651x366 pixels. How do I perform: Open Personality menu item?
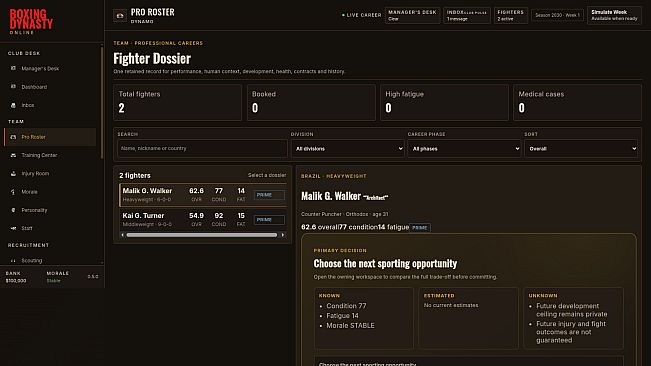[x=50, y=210]
